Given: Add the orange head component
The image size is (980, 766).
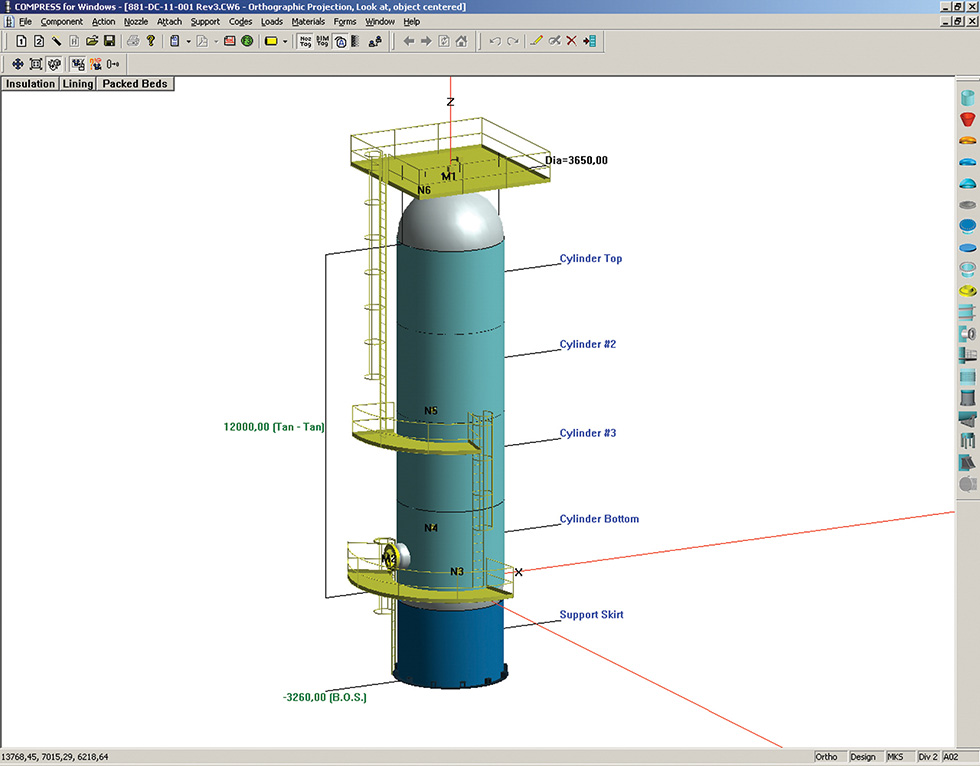Looking at the screenshot, I should click(x=968, y=141).
